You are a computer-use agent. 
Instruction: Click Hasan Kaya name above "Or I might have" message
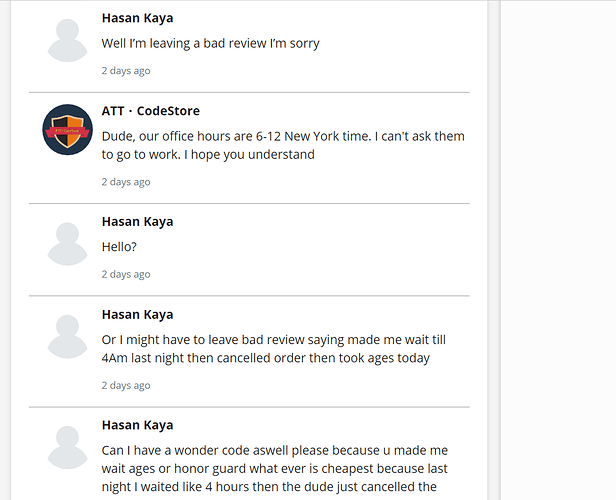point(138,315)
